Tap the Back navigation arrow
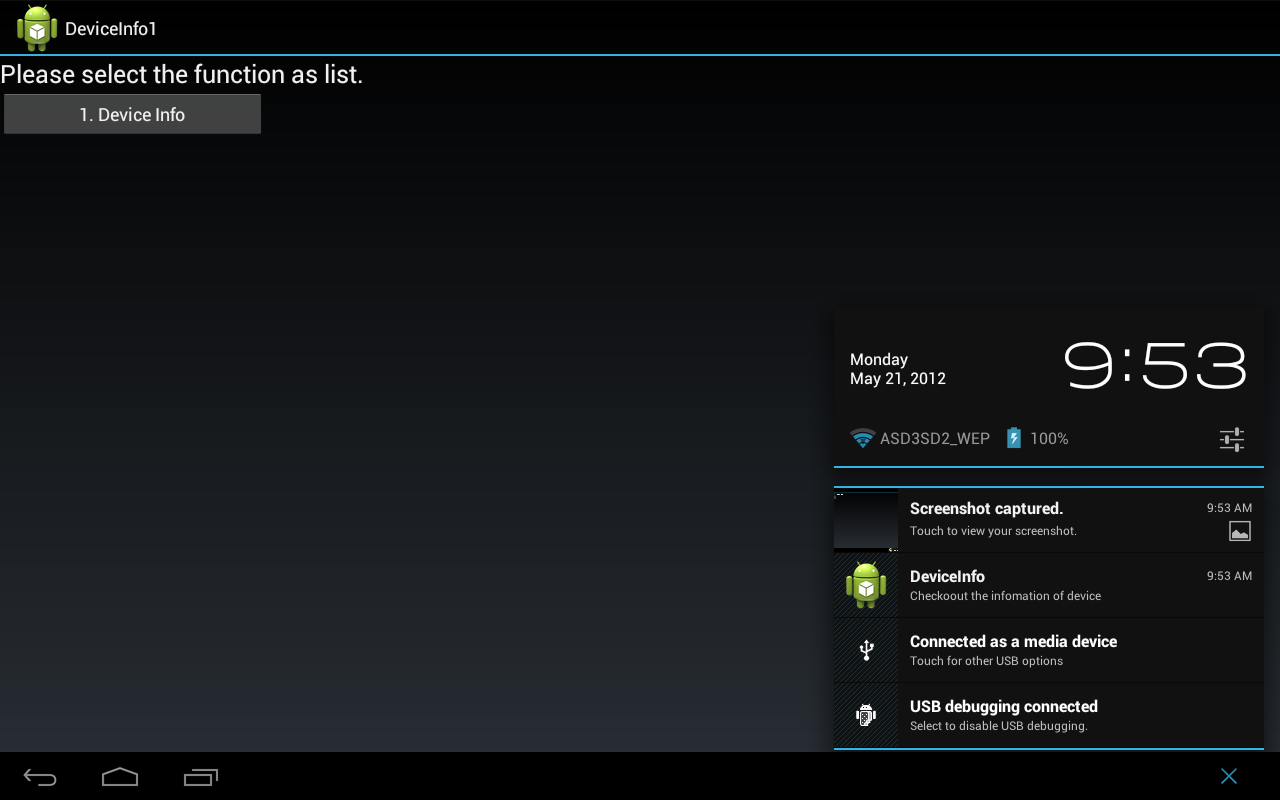The width and height of the screenshot is (1280, 800). pyautogui.click(x=39, y=776)
